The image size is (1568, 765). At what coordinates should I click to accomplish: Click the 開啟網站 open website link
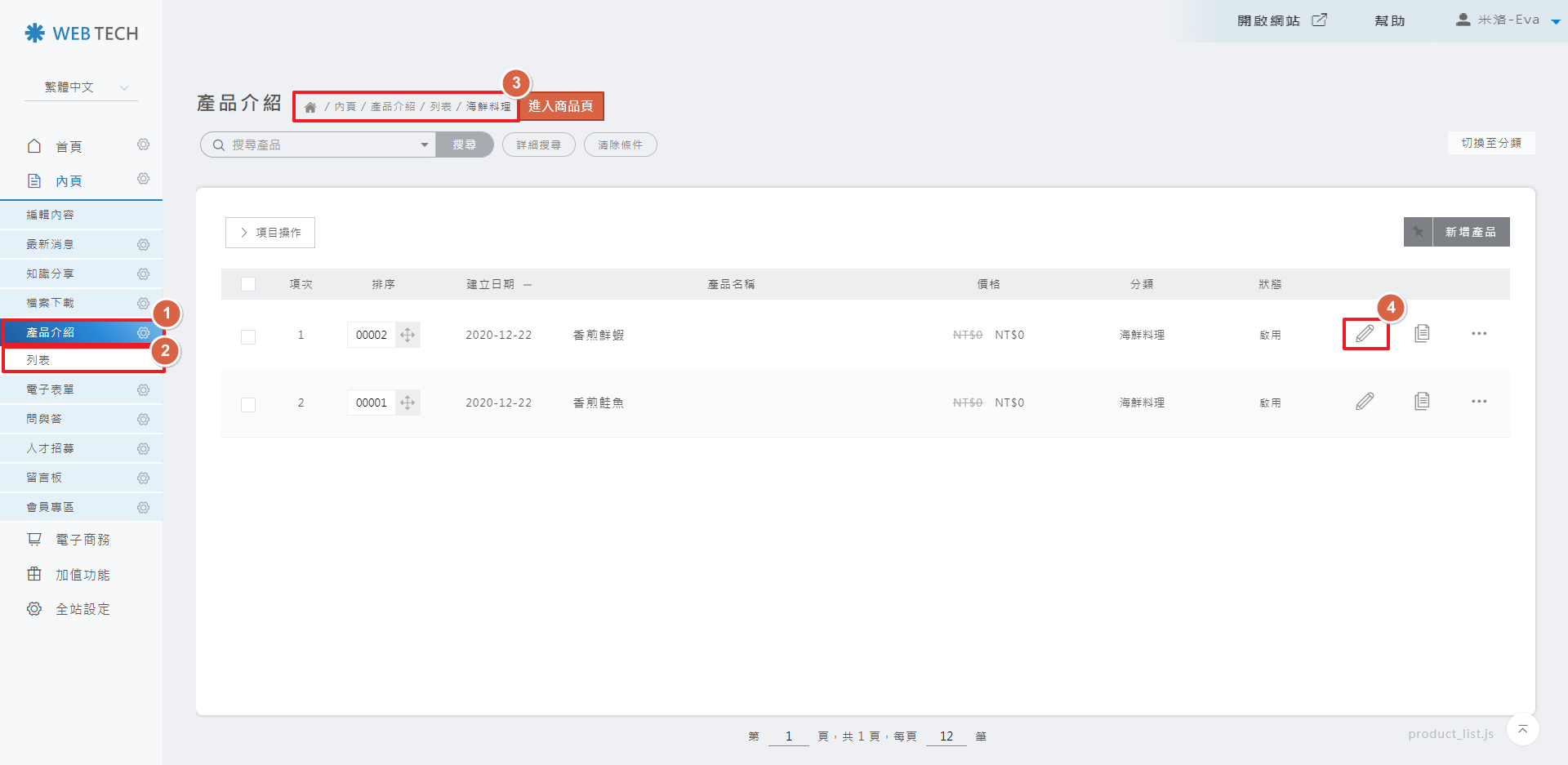[x=1281, y=20]
